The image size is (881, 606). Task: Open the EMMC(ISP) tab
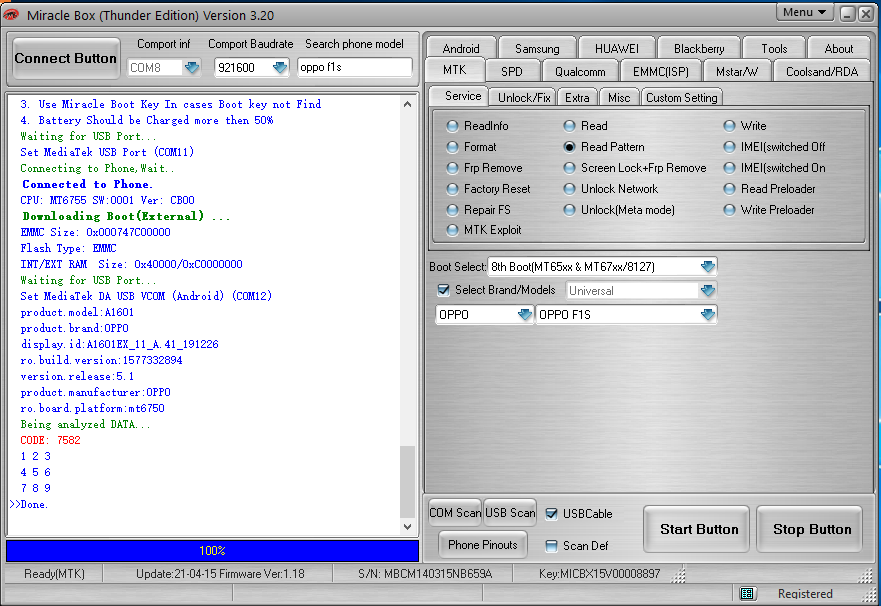tap(661, 71)
